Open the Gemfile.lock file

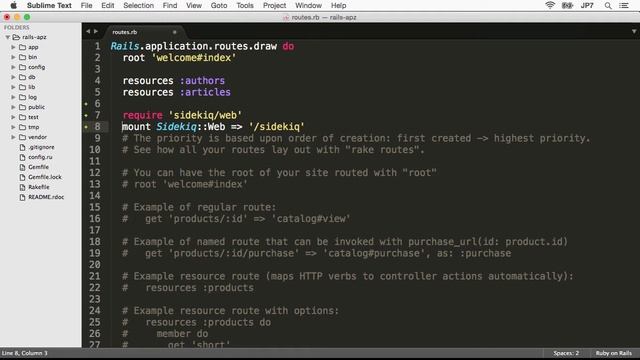(x=45, y=177)
